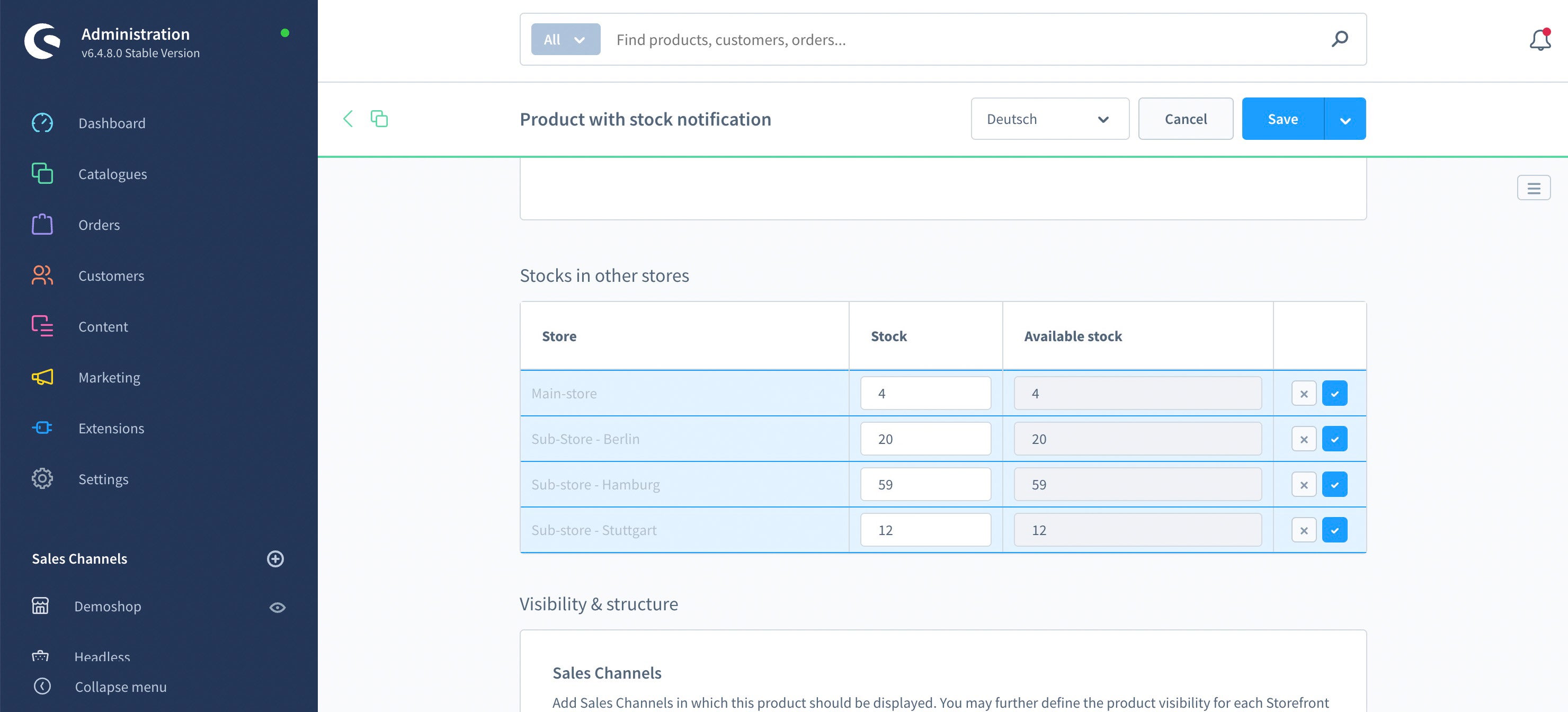Viewport: 1568px width, 712px height.
Task: Click the Sub-Store - Berlin name
Action: pos(585,439)
